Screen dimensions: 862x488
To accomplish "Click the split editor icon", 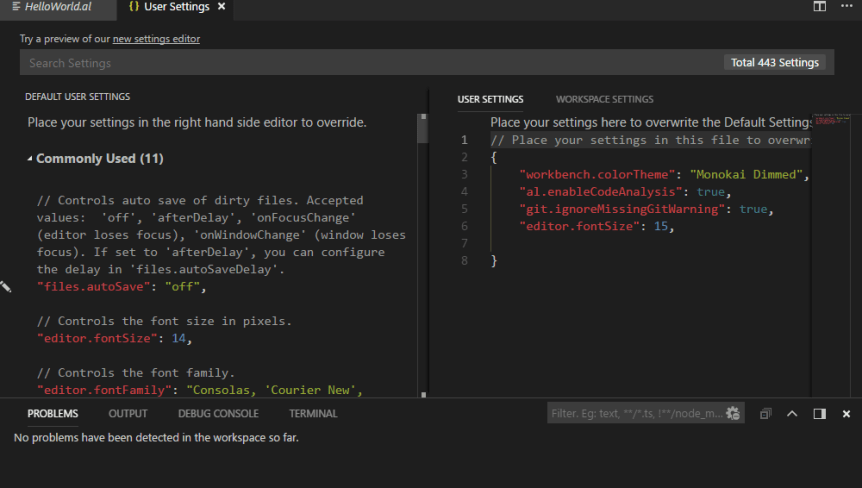I will [819, 7].
